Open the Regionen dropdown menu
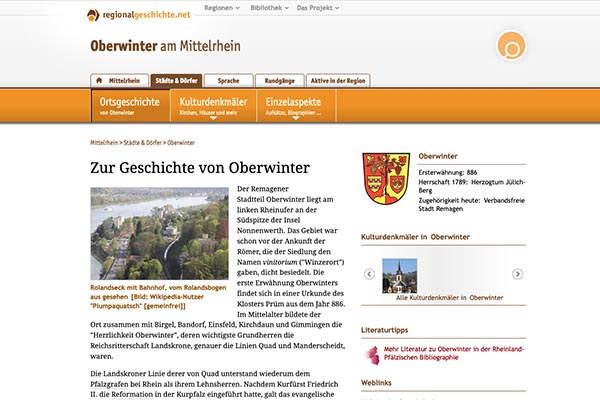The image size is (600, 400). point(222,7)
